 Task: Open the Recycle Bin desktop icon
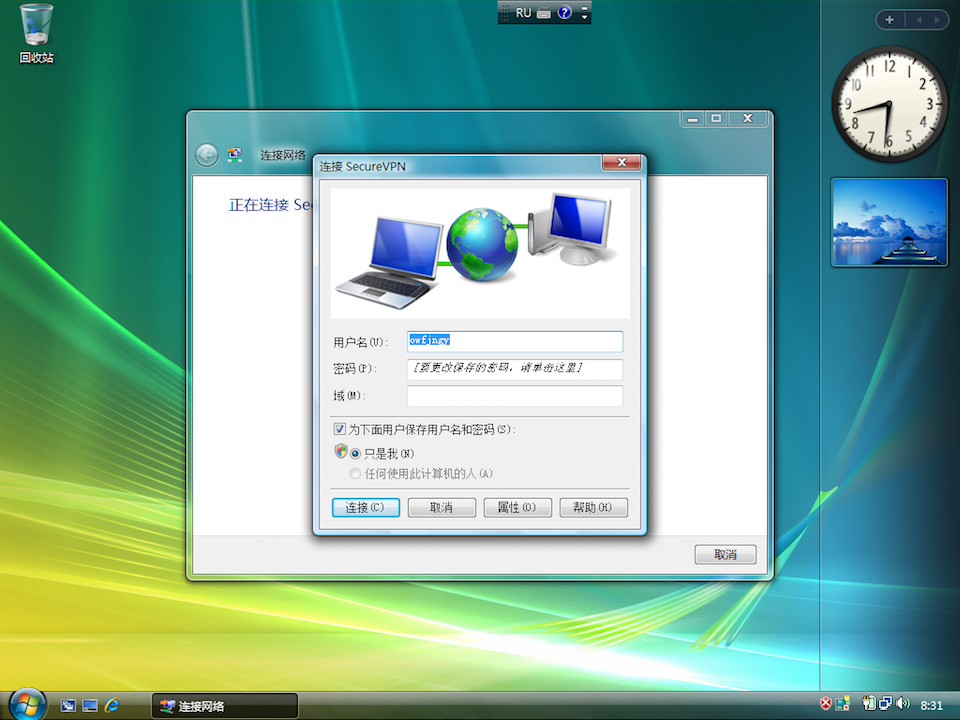(x=36, y=34)
